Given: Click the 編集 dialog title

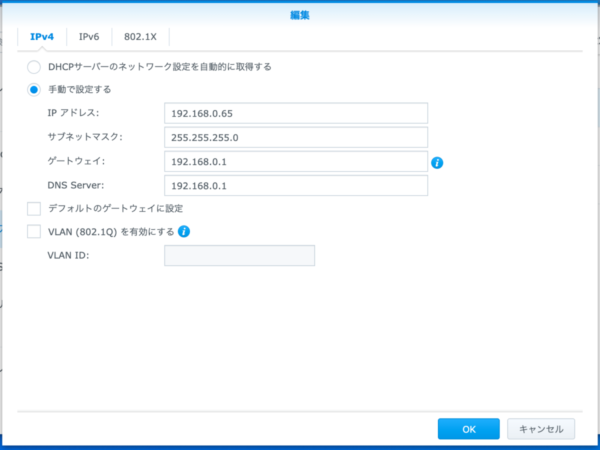Looking at the screenshot, I should [x=300, y=15].
